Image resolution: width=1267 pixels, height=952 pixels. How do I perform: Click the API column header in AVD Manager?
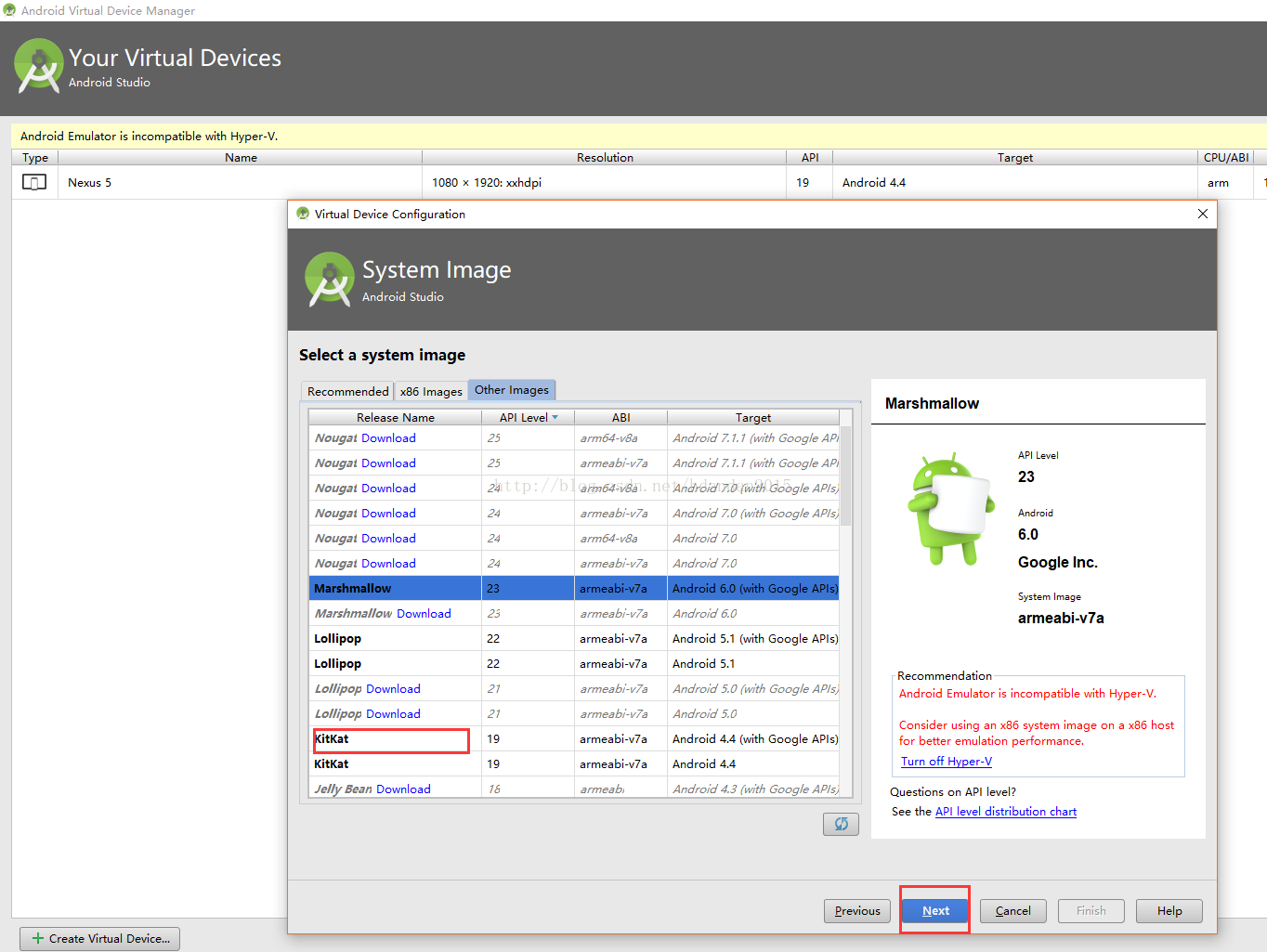[x=810, y=157]
